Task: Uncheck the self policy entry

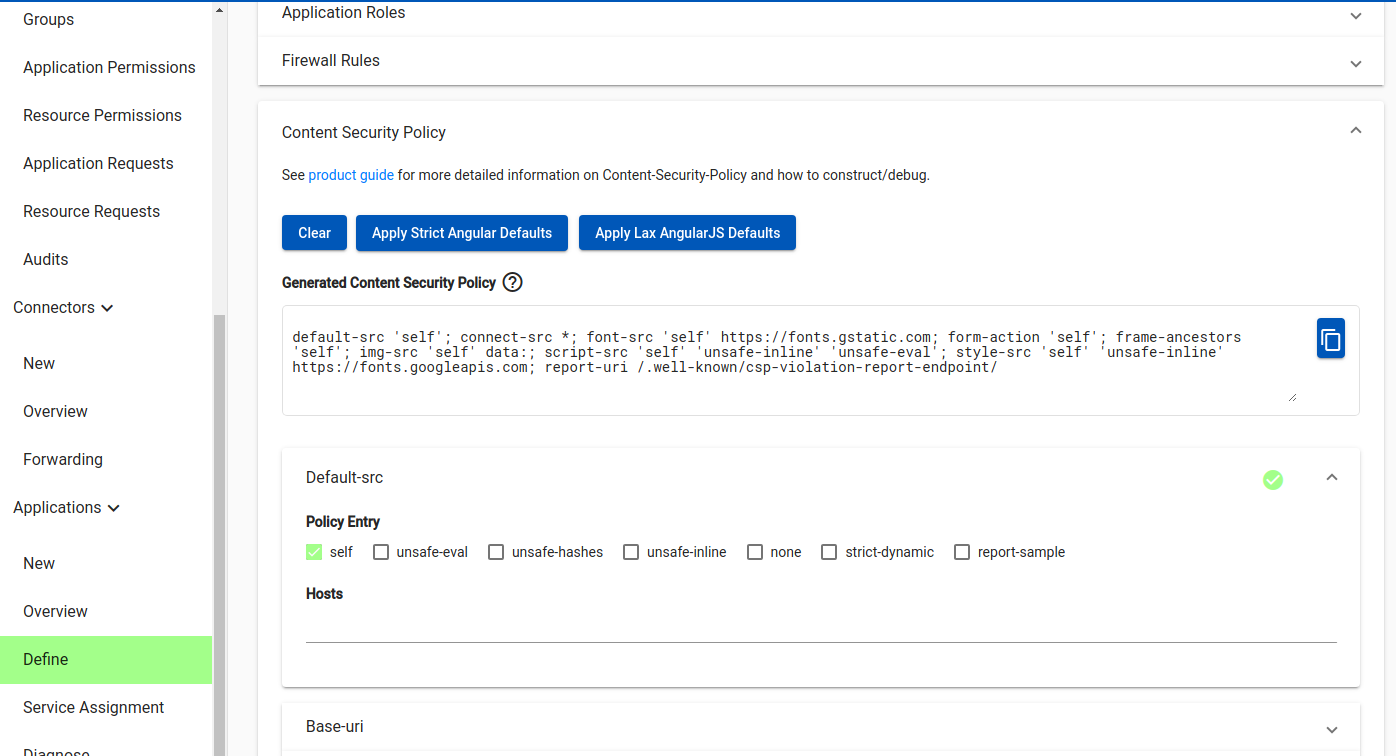Action: [314, 552]
